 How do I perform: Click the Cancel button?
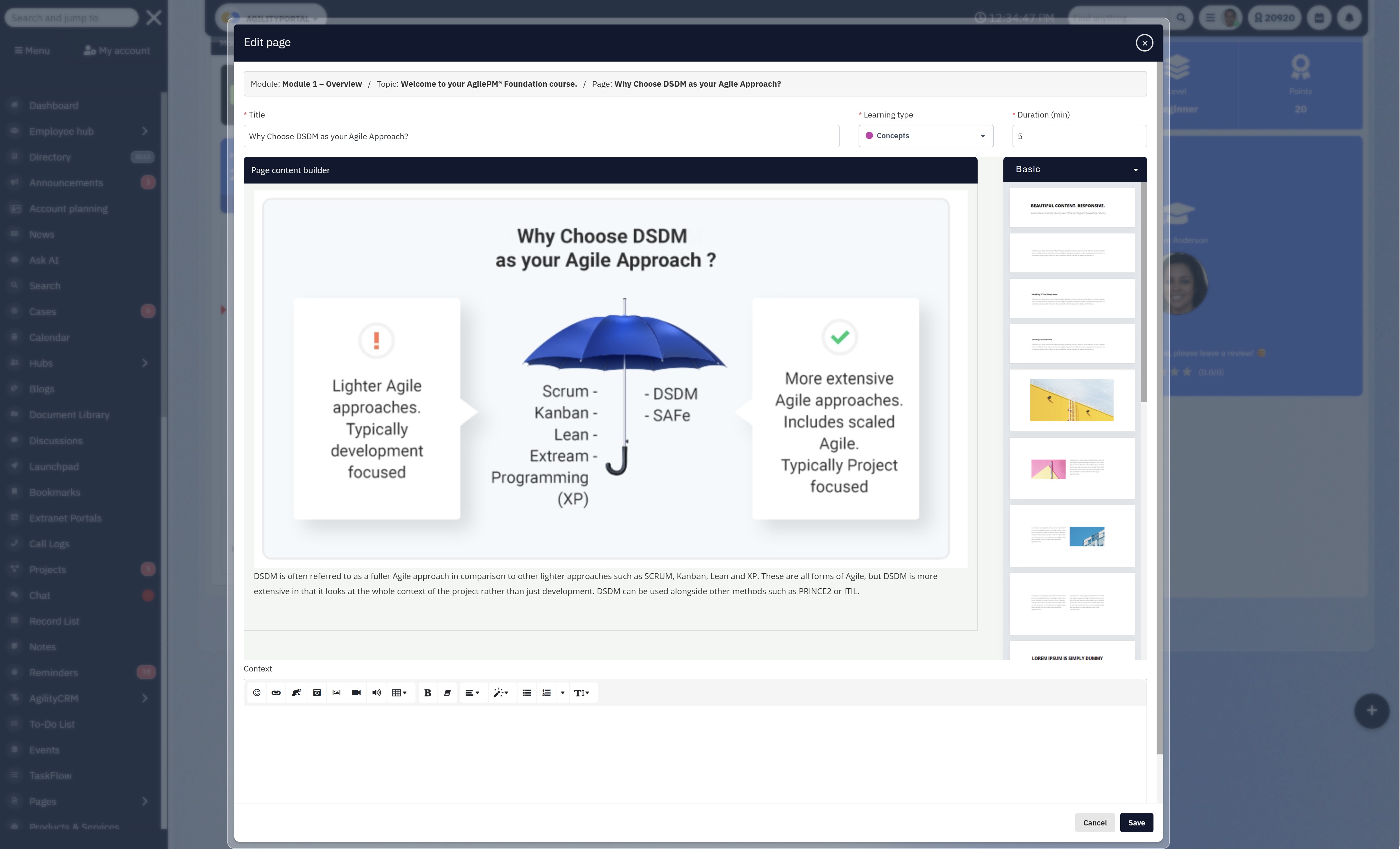pos(1094,823)
